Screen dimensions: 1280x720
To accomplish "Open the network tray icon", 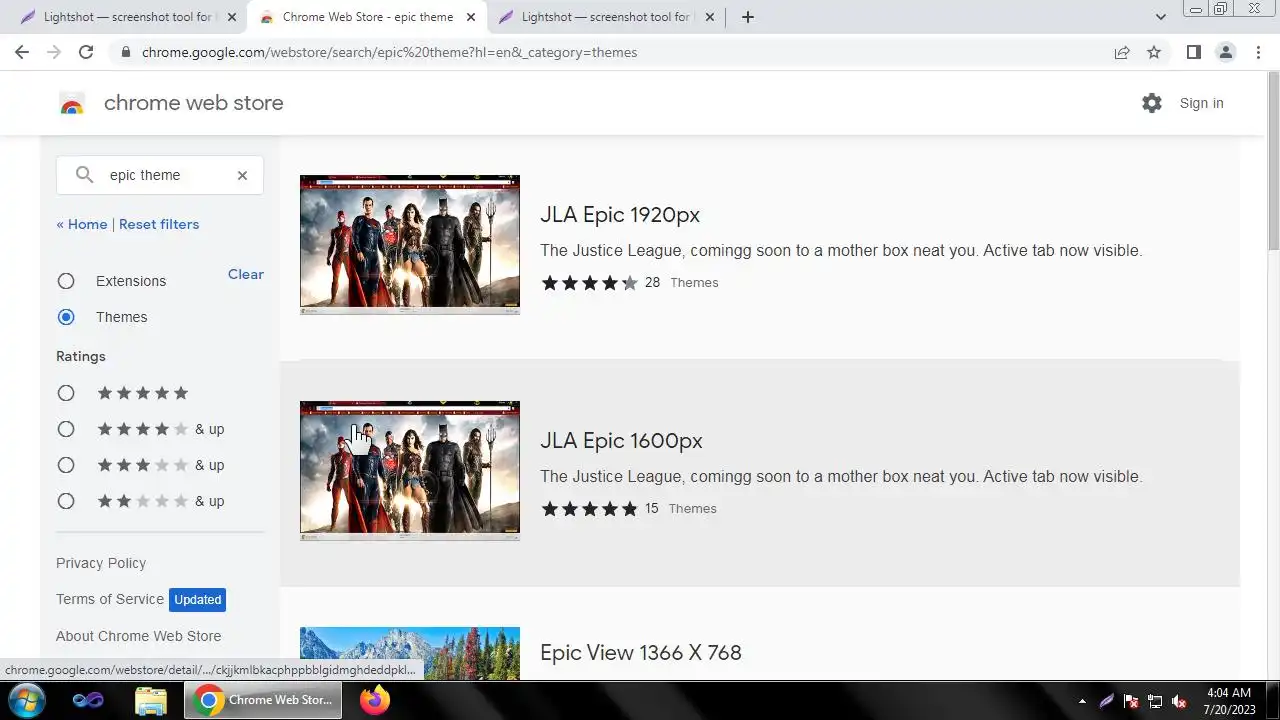I will (1155, 701).
